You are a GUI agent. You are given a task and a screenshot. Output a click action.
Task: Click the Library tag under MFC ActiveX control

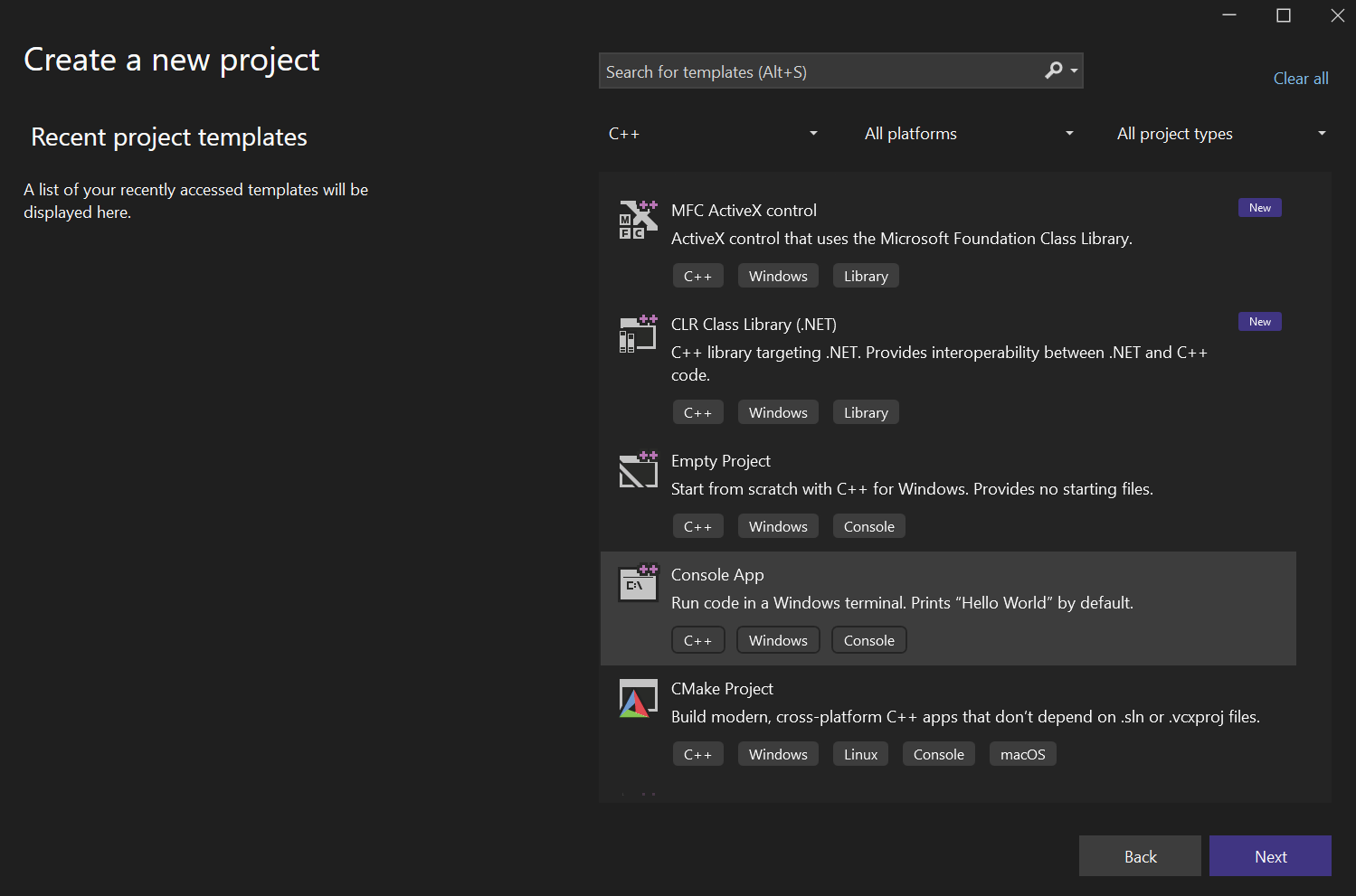coord(866,276)
